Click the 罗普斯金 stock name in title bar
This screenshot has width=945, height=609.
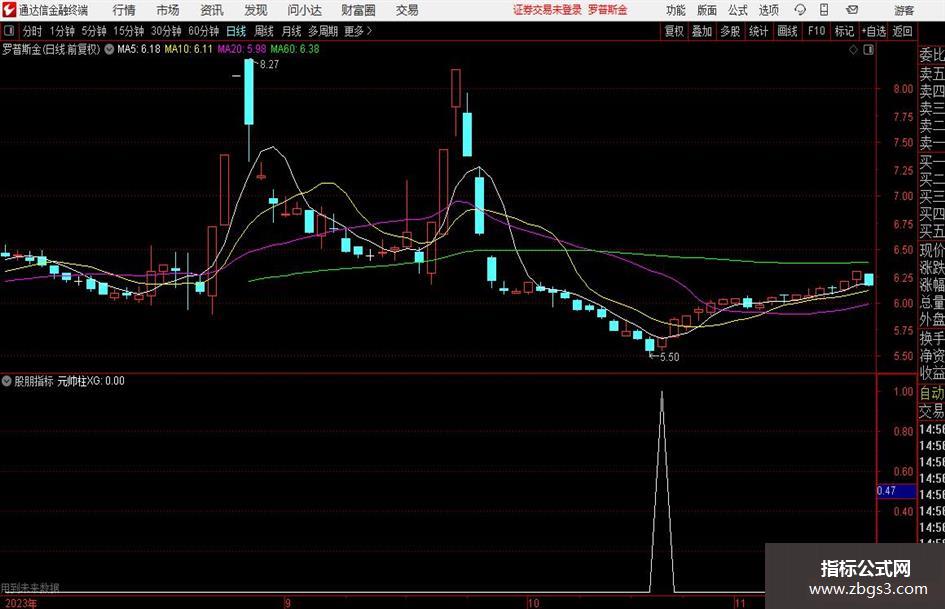click(x=608, y=10)
